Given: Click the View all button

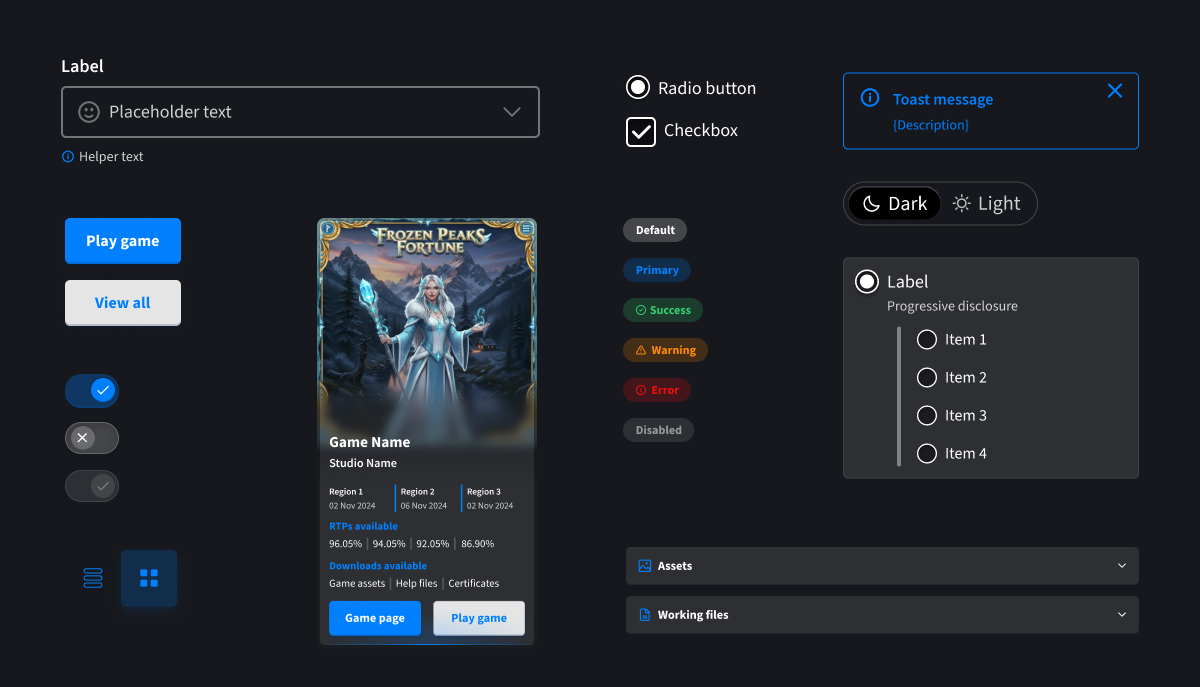Looking at the screenshot, I should [122, 302].
